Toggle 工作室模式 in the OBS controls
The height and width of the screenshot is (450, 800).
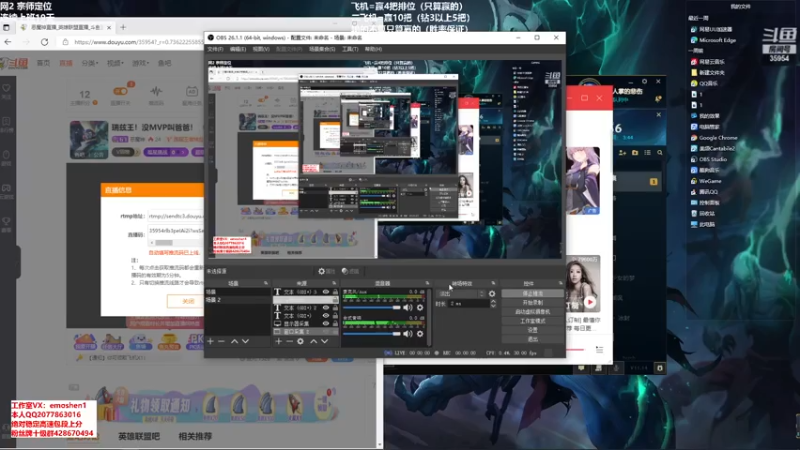point(533,321)
